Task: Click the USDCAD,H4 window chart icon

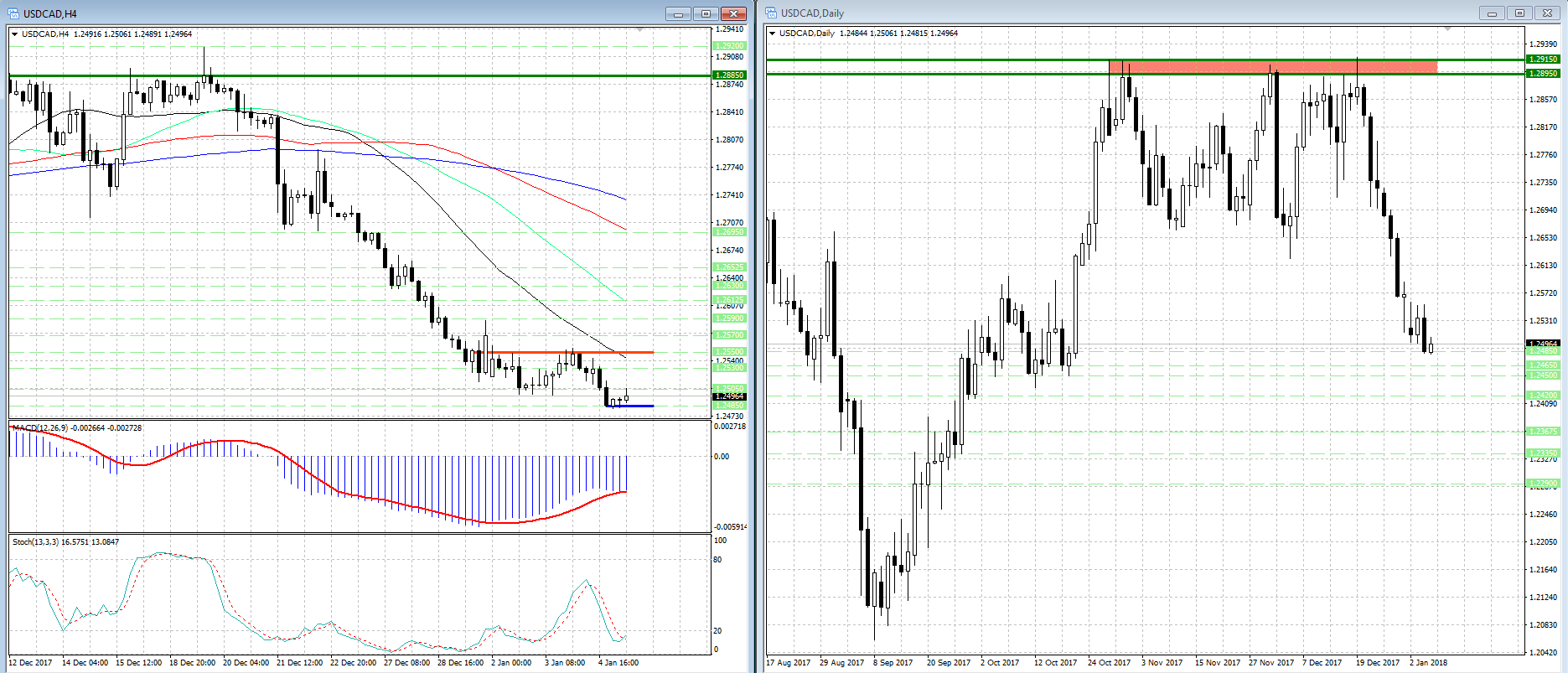Action: point(13,13)
